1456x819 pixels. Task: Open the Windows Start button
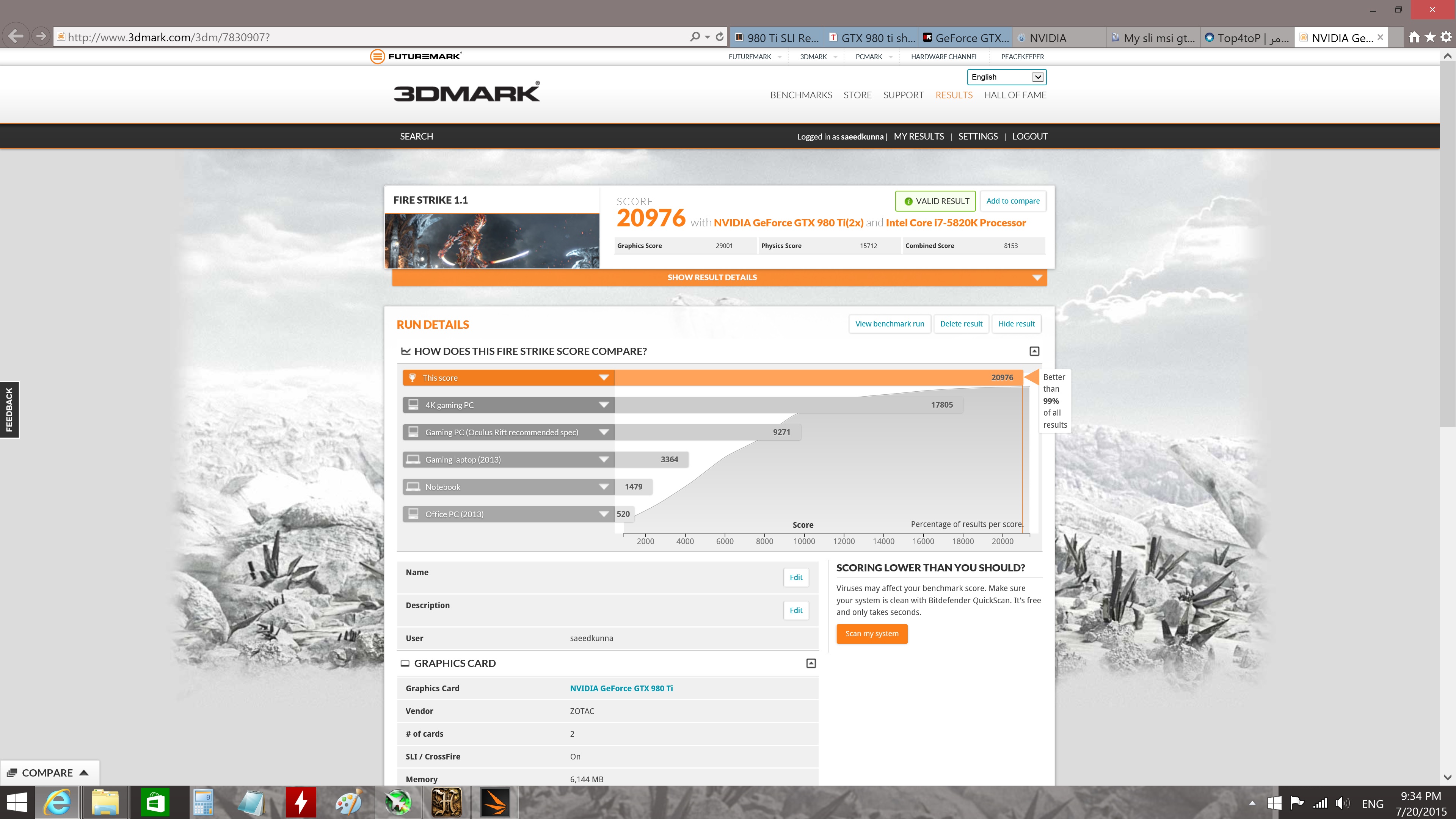tap(17, 803)
